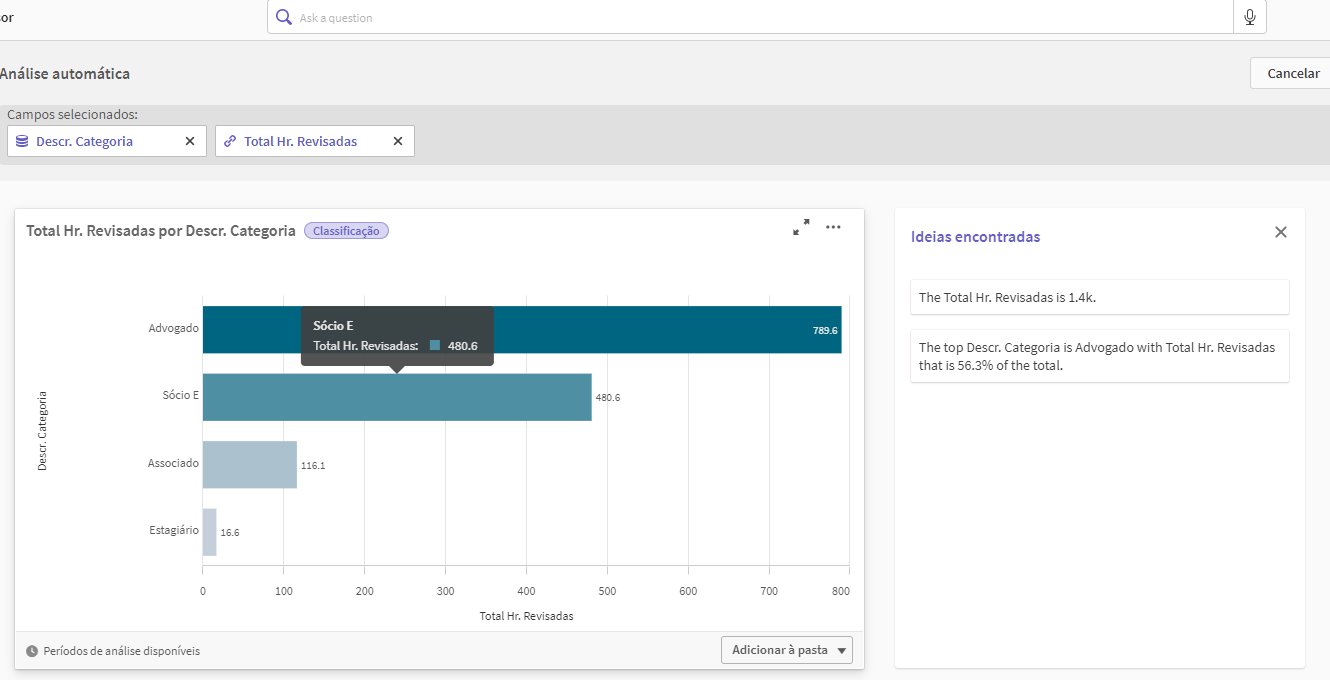Click the insight about top Descr. Categoria
Viewport: 1330px width, 680px height.
(1099, 356)
